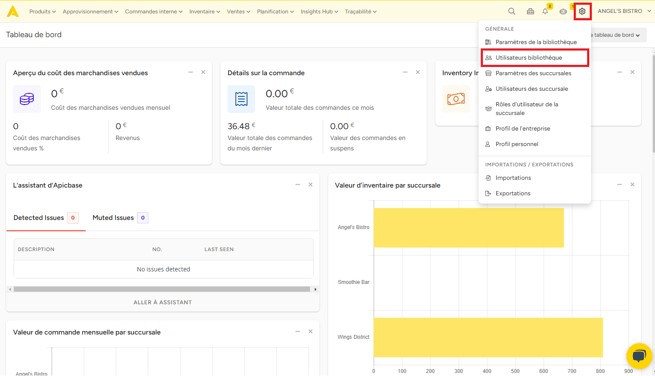Click the DESCRIPTION column header
655x376 pixels.
[36, 249]
